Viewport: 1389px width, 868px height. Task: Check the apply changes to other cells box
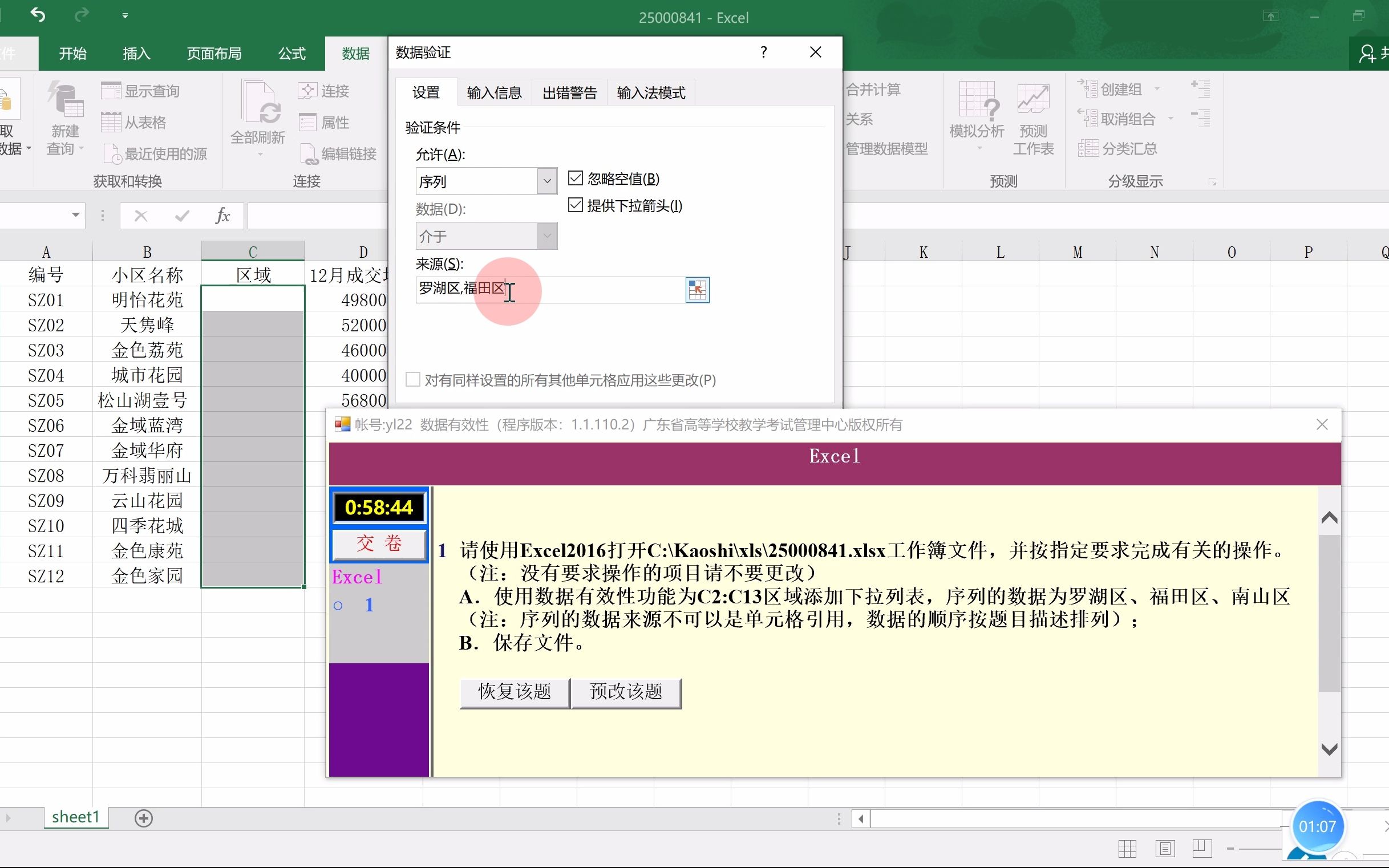413,379
